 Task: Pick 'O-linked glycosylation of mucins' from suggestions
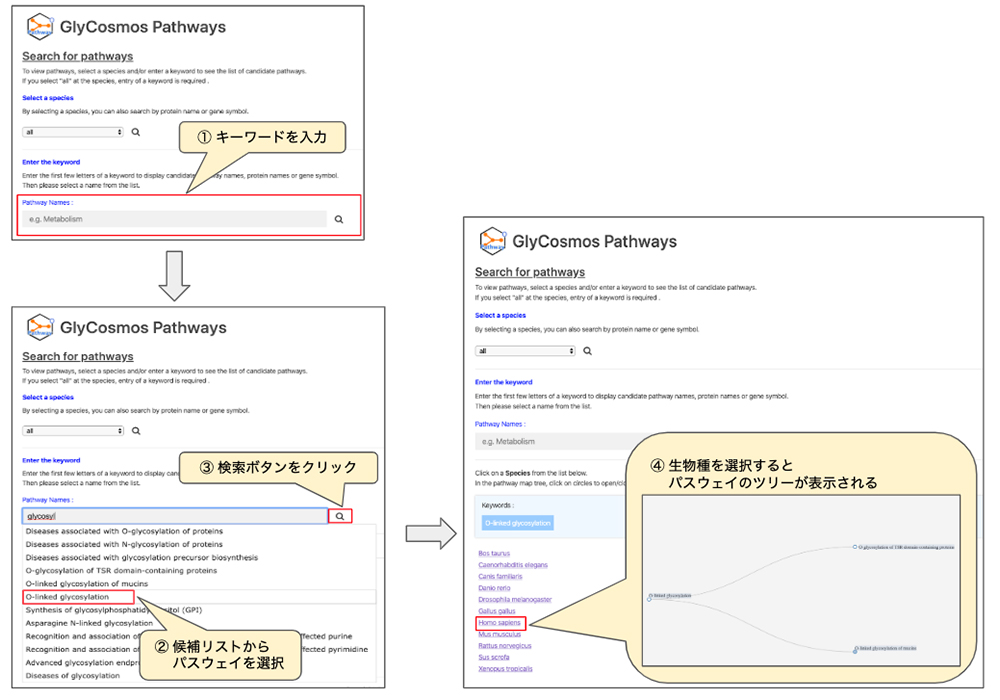pos(87,583)
